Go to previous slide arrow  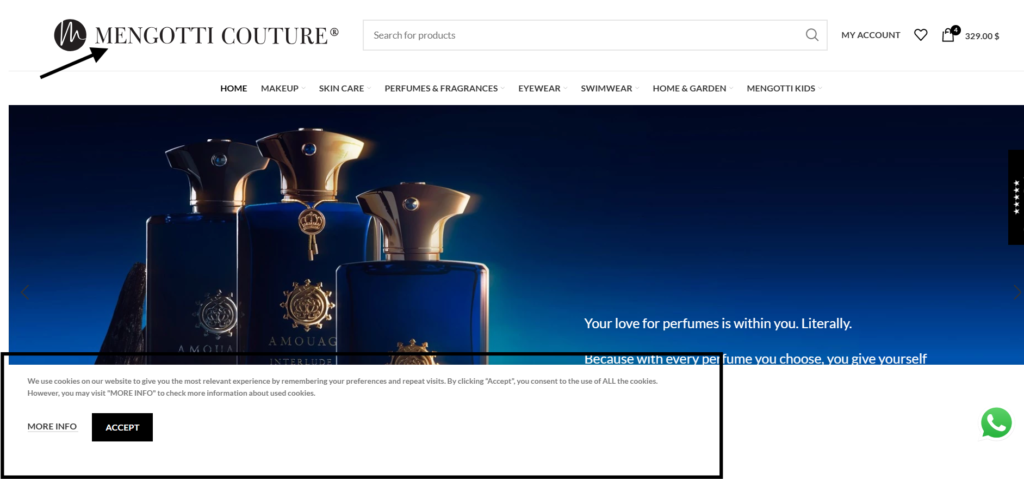pyautogui.click(x=25, y=292)
